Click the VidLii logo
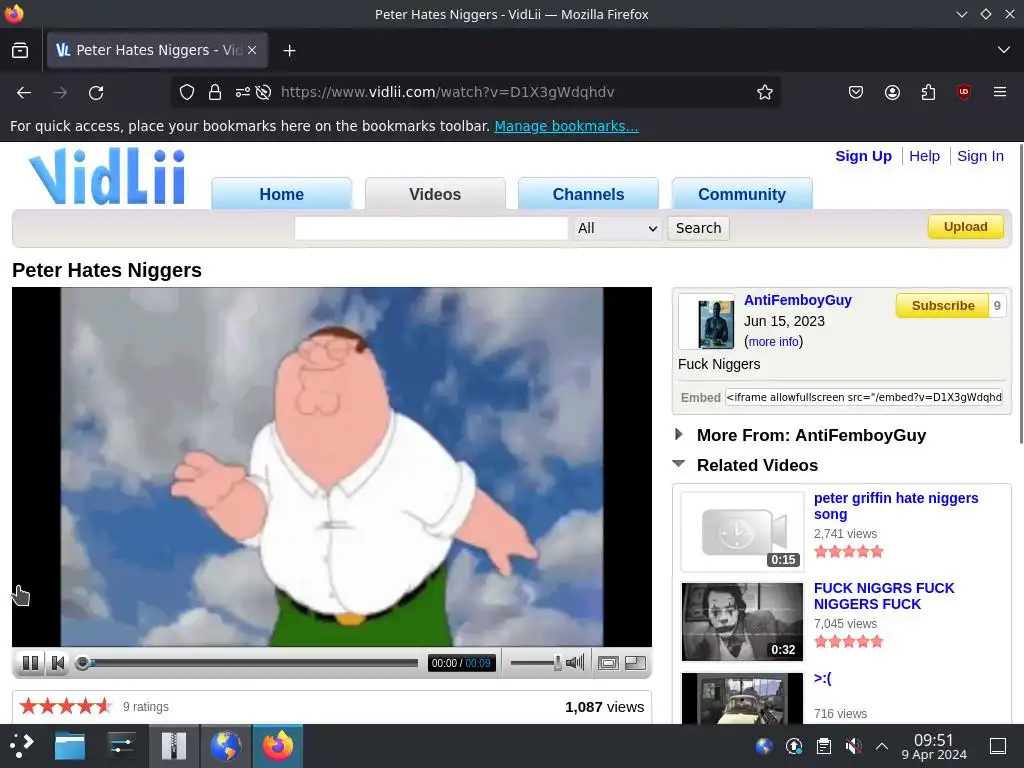Image resolution: width=1024 pixels, height=768 pixels. pyautogui.click(x=108, y=176)
